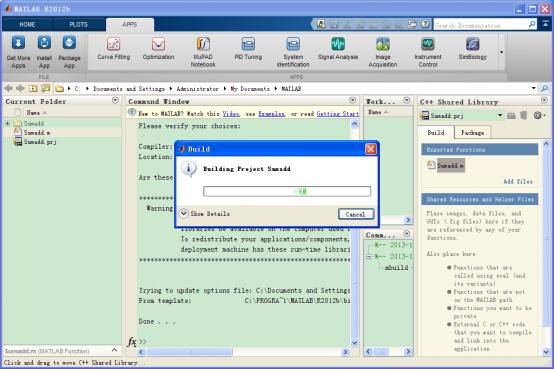Click the fx function browser icon

131,342
